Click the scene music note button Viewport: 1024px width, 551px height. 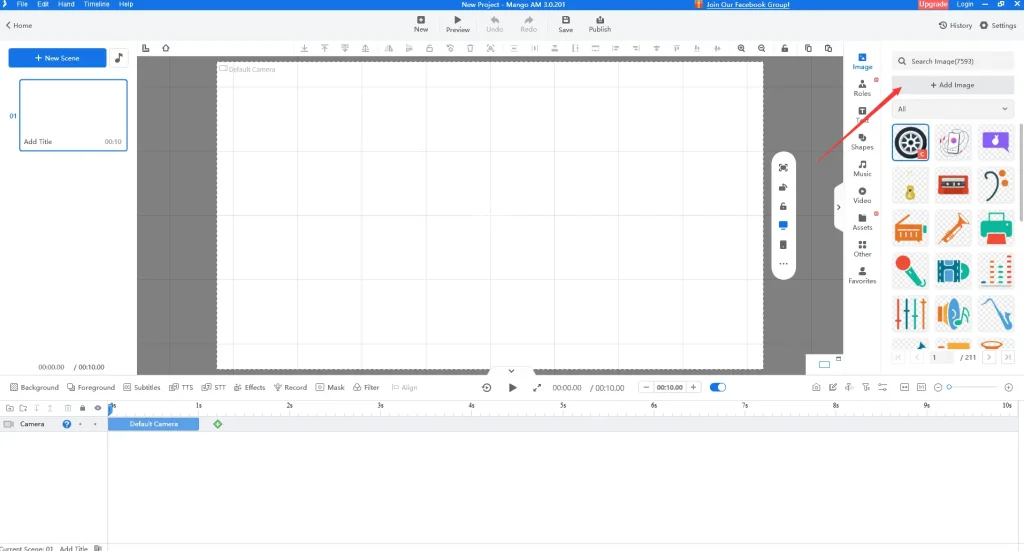(x=118, y=58)
